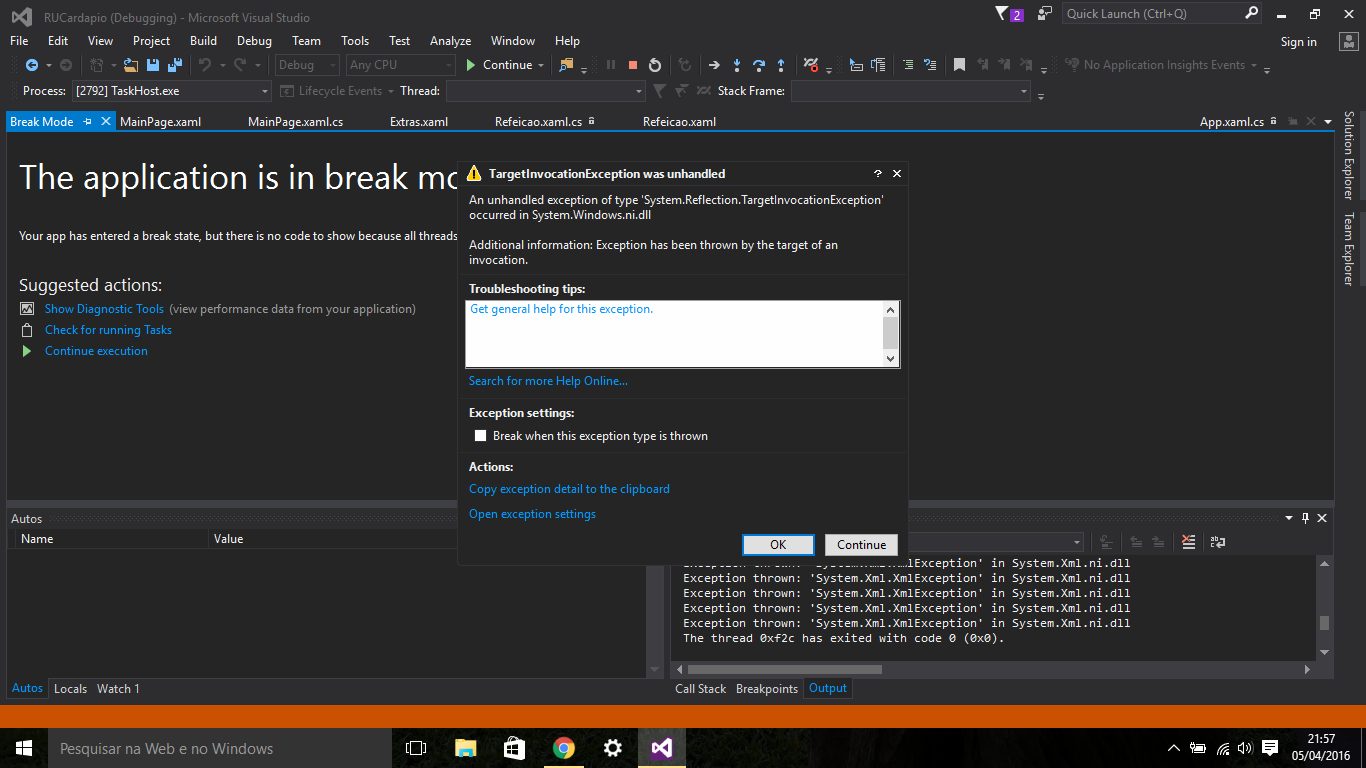Viewport: 1366px width, 768px height.
Task: Click Show Diagnostic Tools link
Action: pos(104,309)
